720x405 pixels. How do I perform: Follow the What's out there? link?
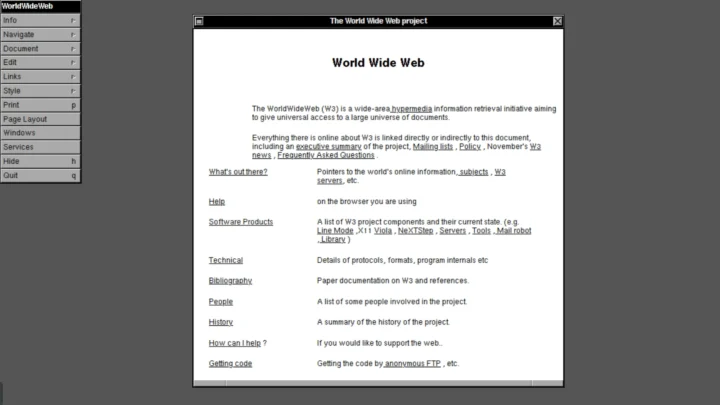pos(238,172)
